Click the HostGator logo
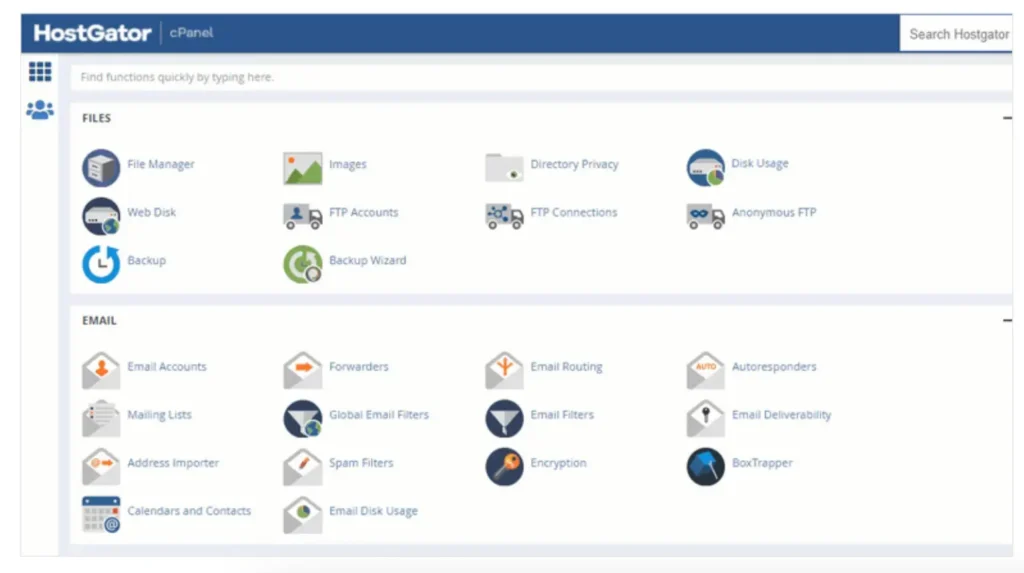 [92, 33]
